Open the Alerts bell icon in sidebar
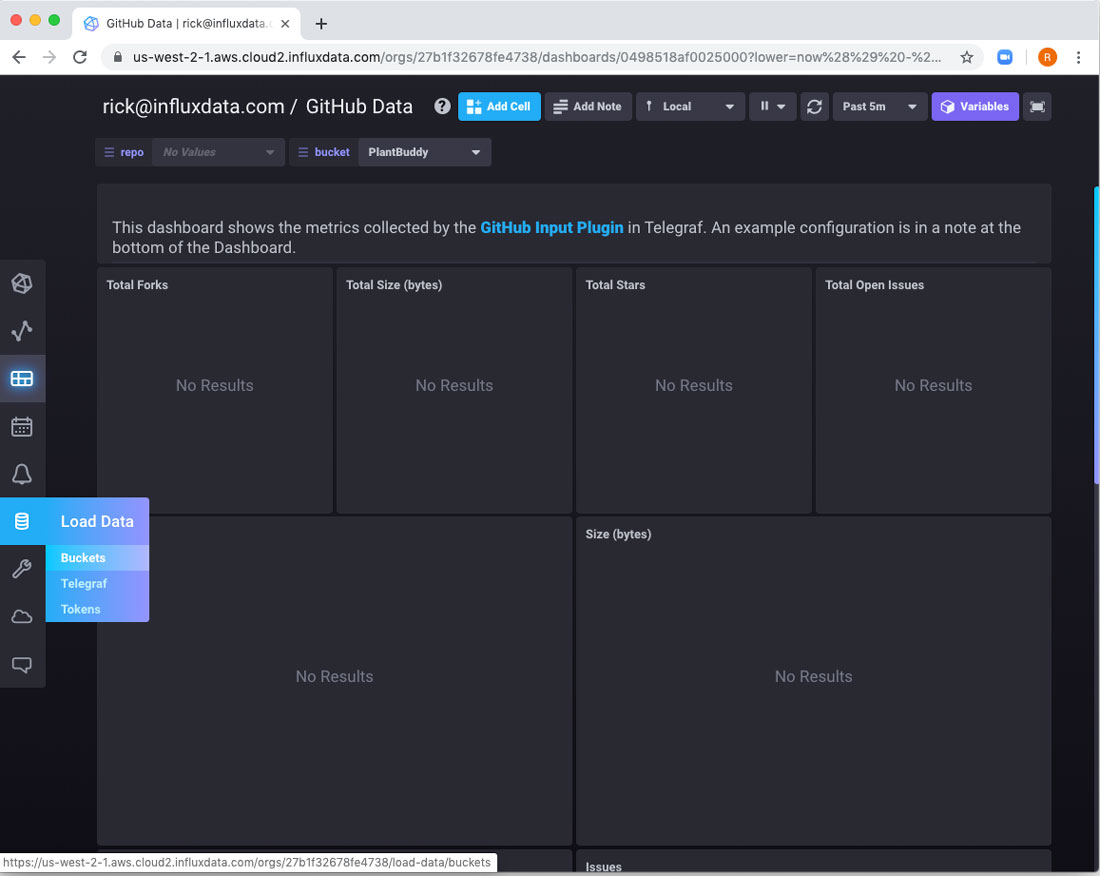The image size is (1100, 876). pyautogui.click(x=22, y=474)
